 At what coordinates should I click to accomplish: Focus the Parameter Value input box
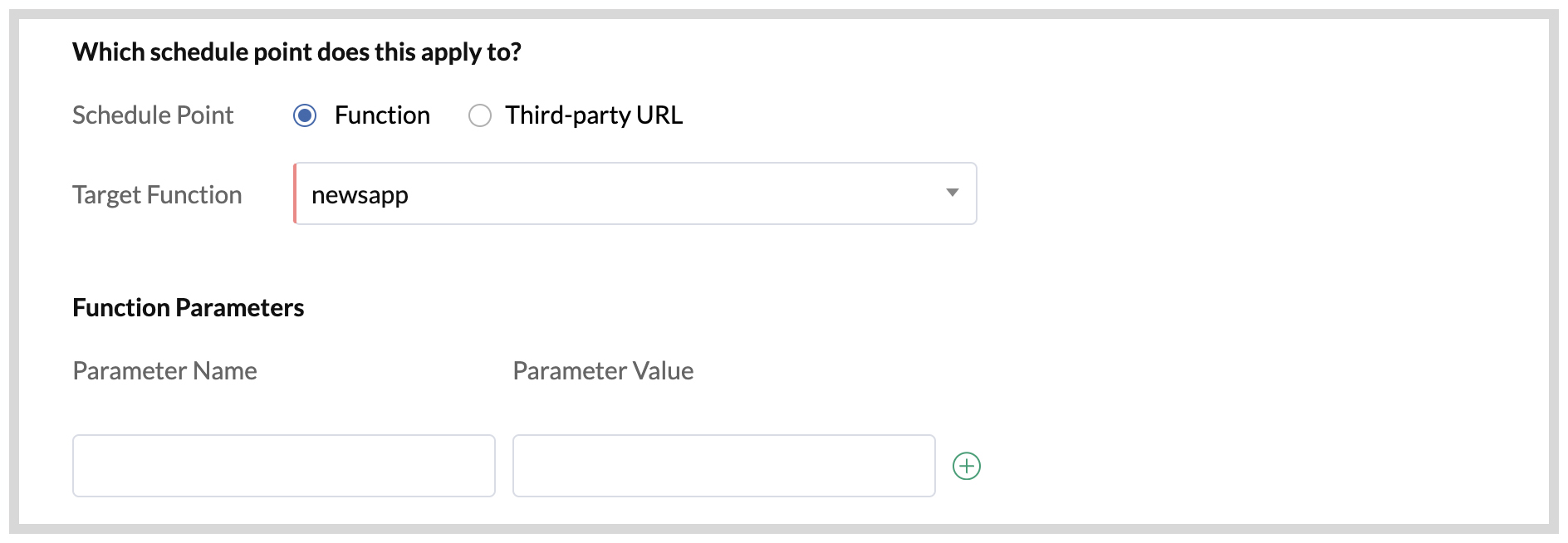pyautogui.click(x=724, y=466)
